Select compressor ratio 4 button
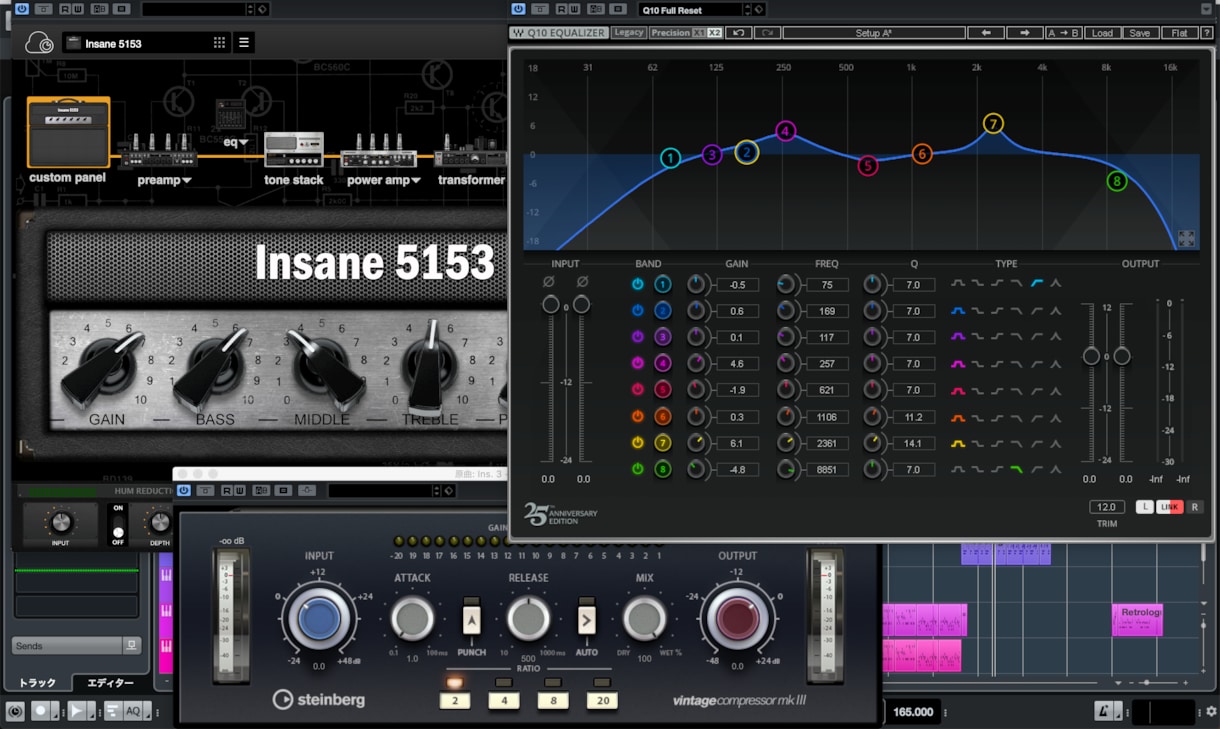 click(x=503, y=701)
